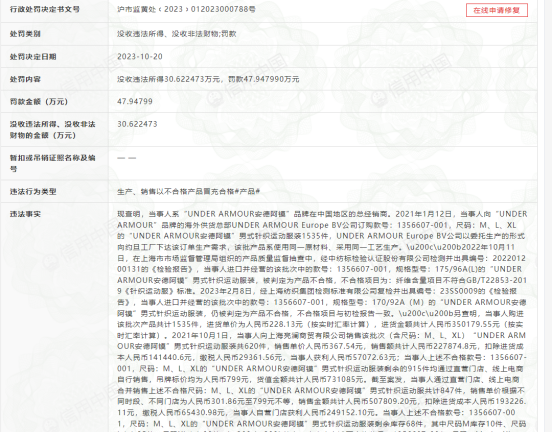This screenshot has width=552, height=432.
Task: Select the 处罚内容 row label
Action: point(25,79)
